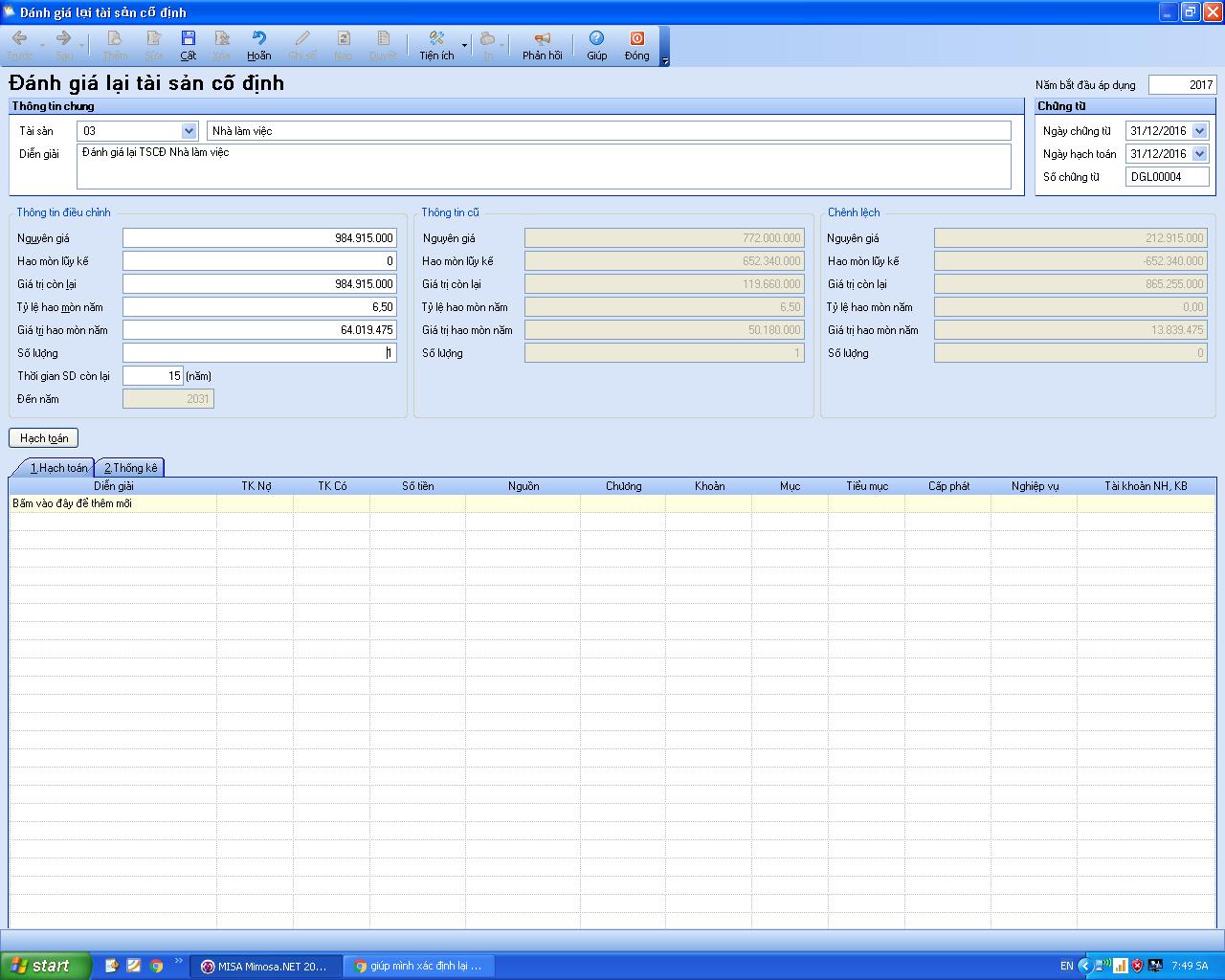Click the Nghiệp vụ column header
1225x980 pixels.
coord(1035,486)
